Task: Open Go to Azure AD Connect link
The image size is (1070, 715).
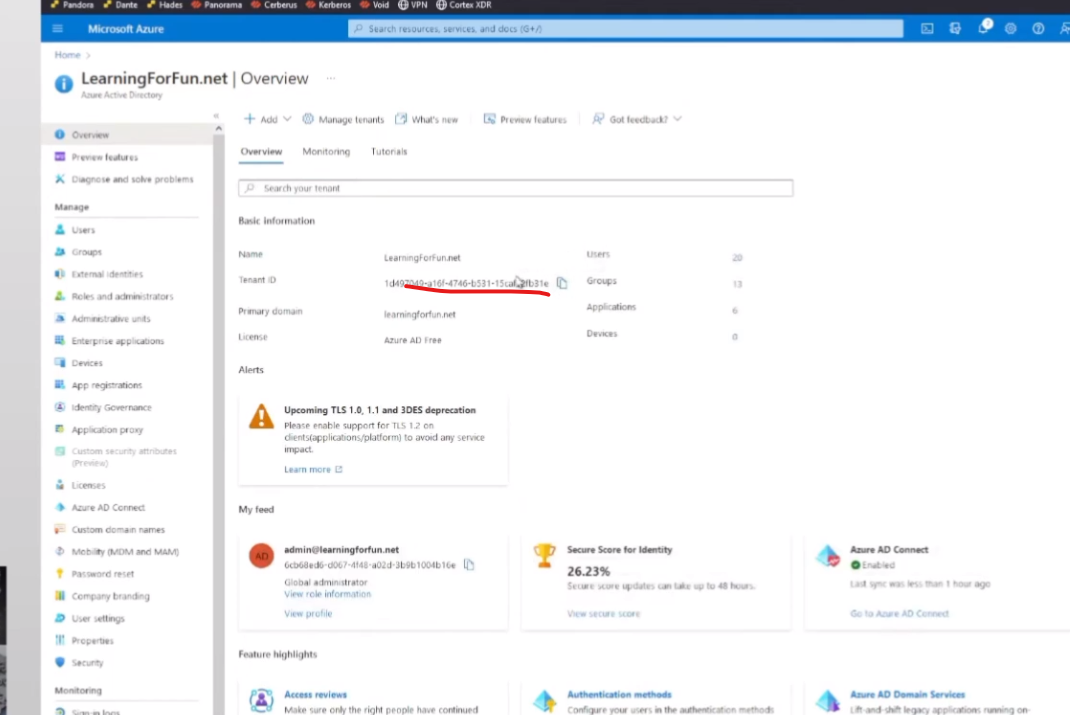Action: [899, 613]
